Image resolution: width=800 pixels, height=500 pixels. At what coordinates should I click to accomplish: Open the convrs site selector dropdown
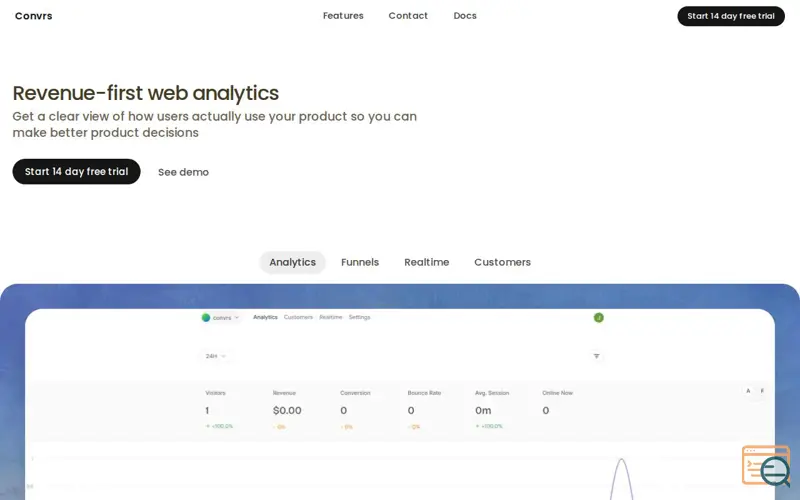221,317
